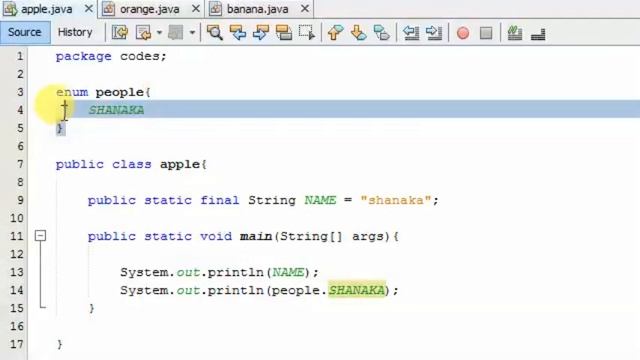Open the Back history dropdown arrow

(x=159, y=33)
